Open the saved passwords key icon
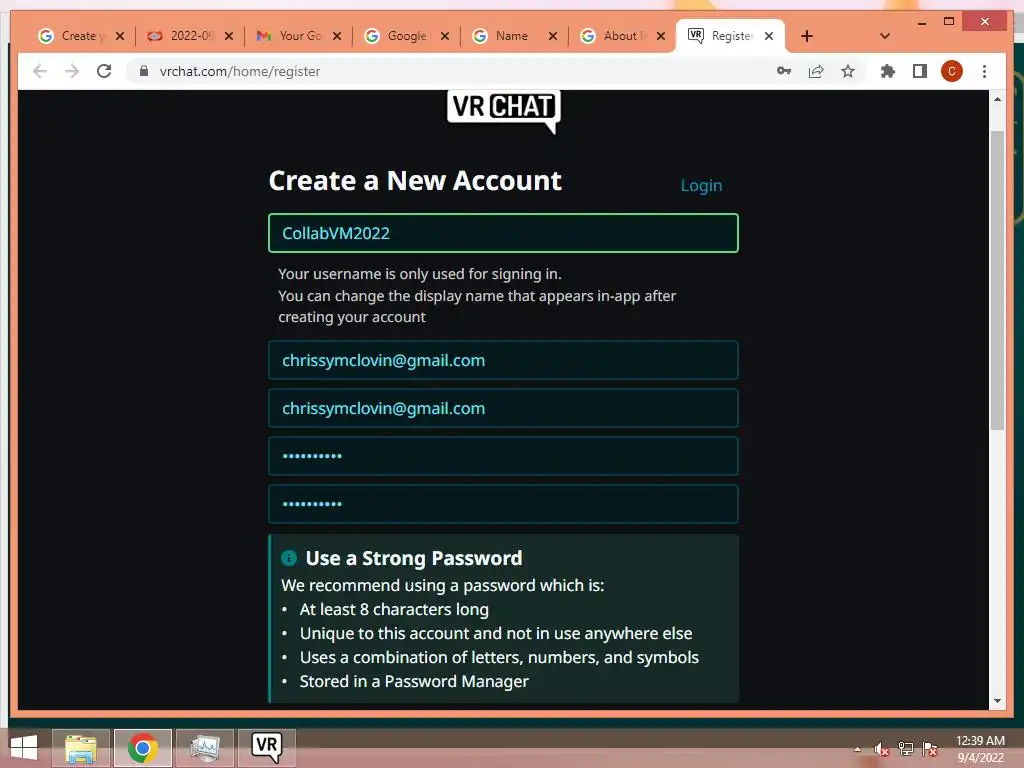 point(784,71)
